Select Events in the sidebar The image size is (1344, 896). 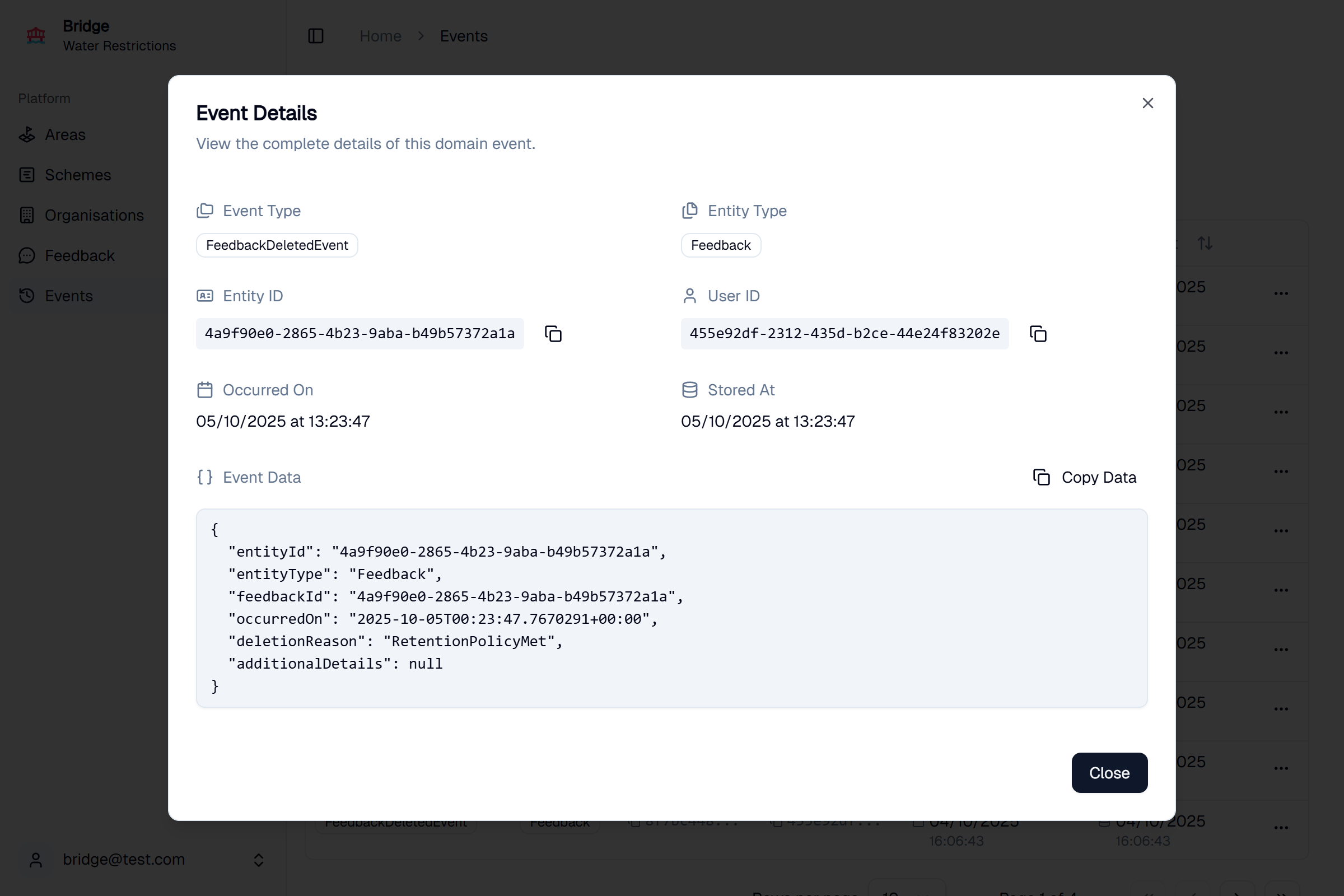pos(68,296)
